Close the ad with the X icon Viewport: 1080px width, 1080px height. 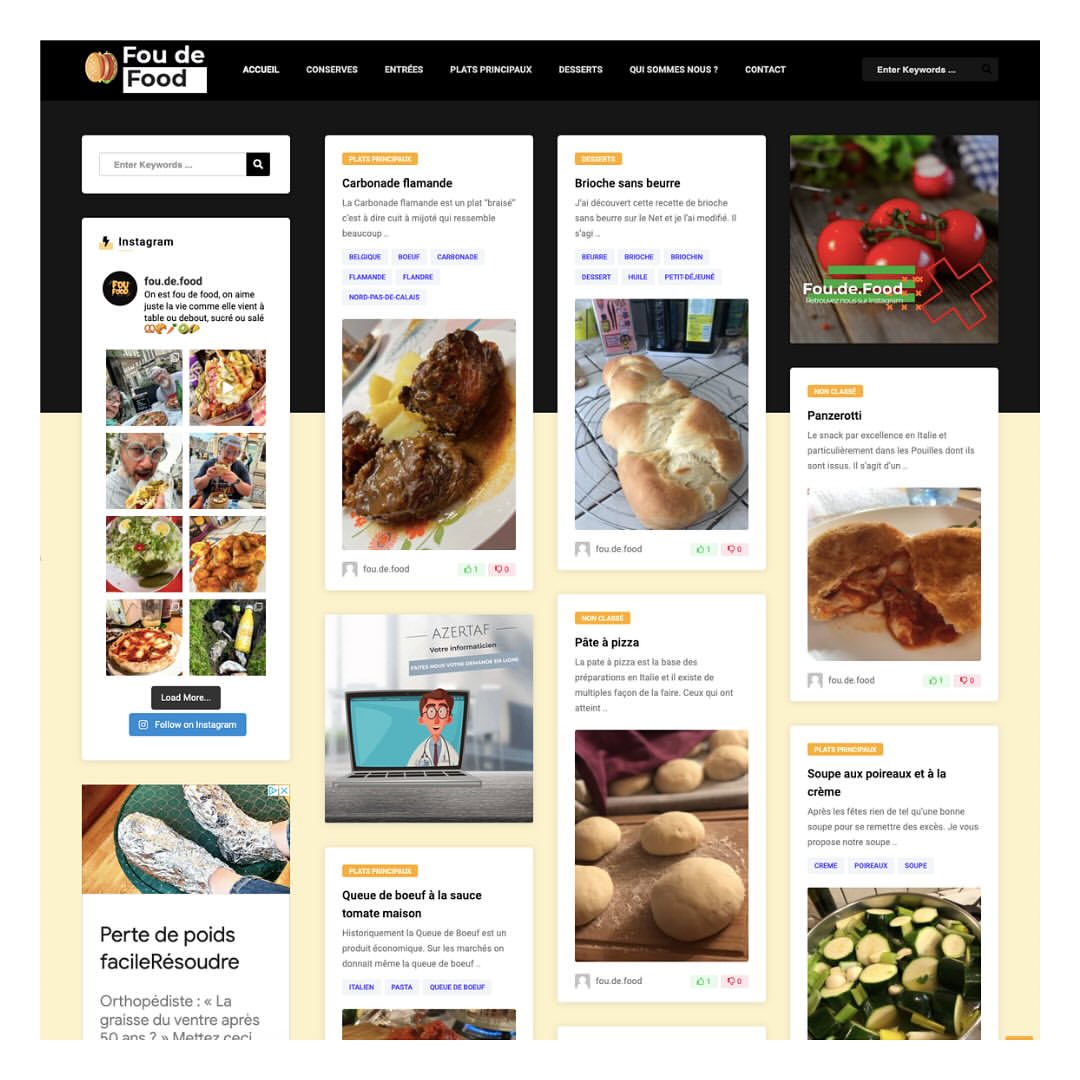click(x=284, y=791)
